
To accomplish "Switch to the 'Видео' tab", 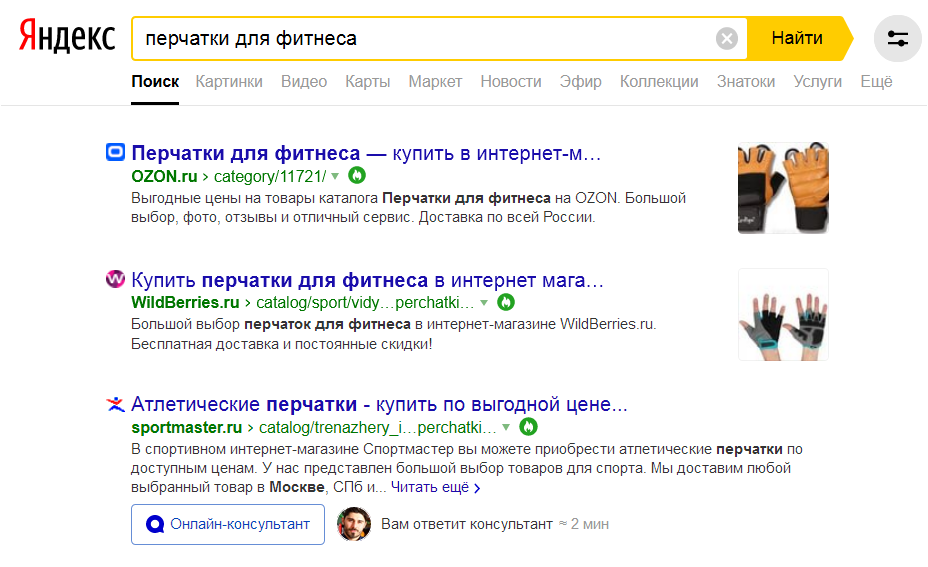I will 304,82.
